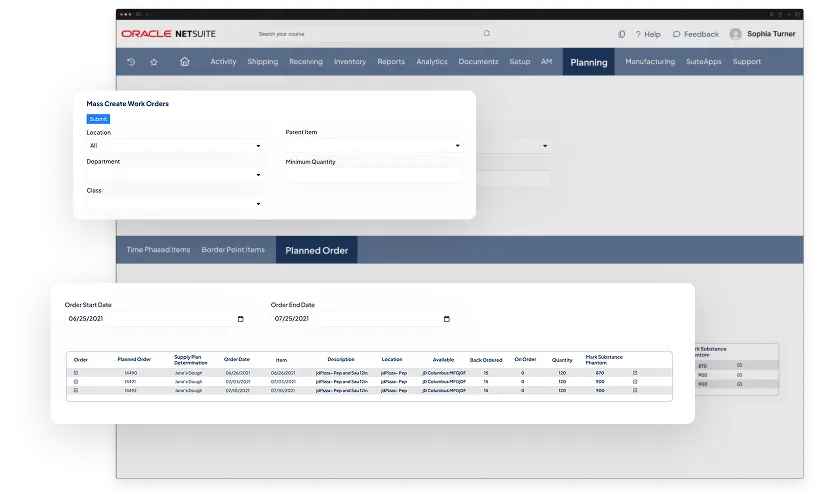Image resolution: width=818 pixels, height=499 pixels.
Task: Click the Planned Order column header
Action: [x=134, y=359]
